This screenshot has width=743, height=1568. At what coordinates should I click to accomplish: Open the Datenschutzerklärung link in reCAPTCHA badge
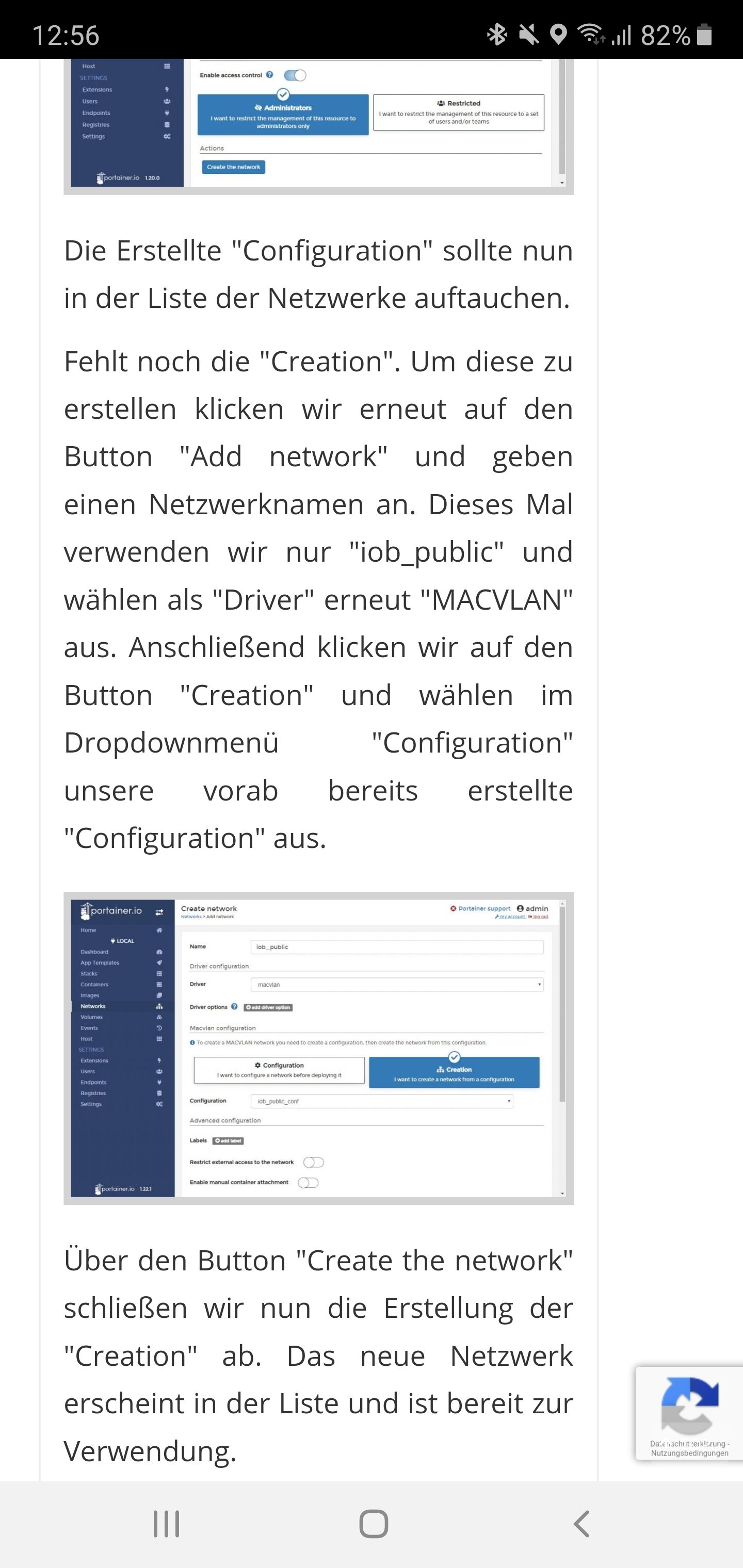point(687,1444)
